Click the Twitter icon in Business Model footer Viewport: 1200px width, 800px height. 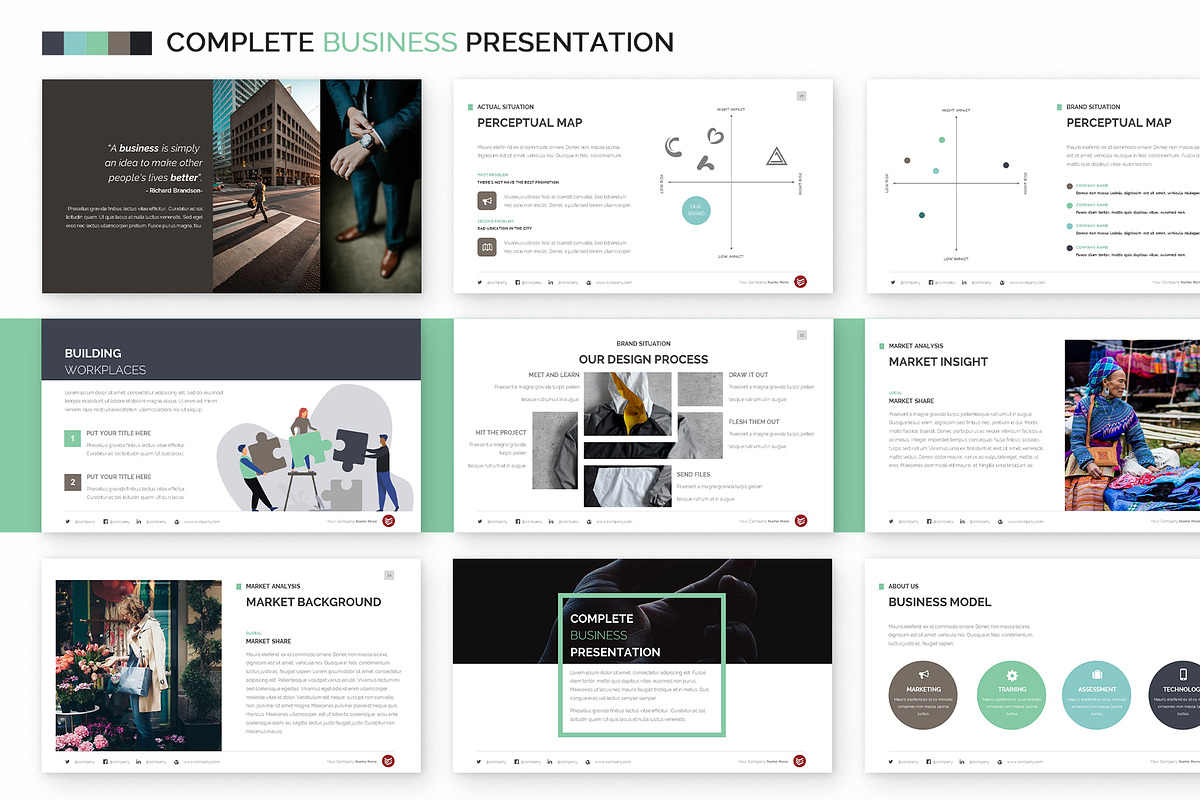pyautogui.click(x=892, y=761)
